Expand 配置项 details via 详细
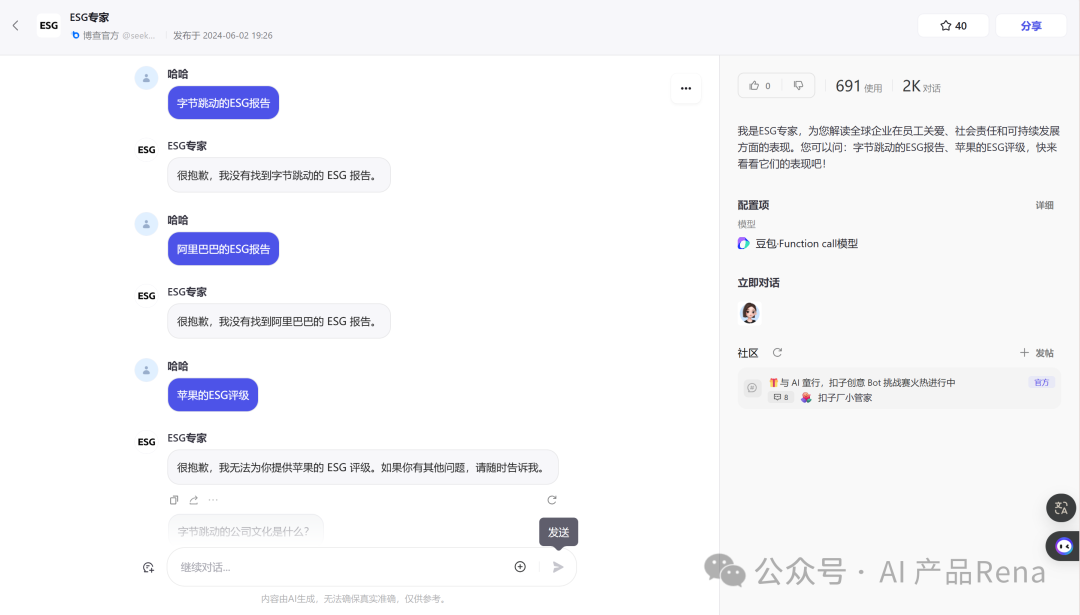 pyautogui.click(x=1046, y=204)
